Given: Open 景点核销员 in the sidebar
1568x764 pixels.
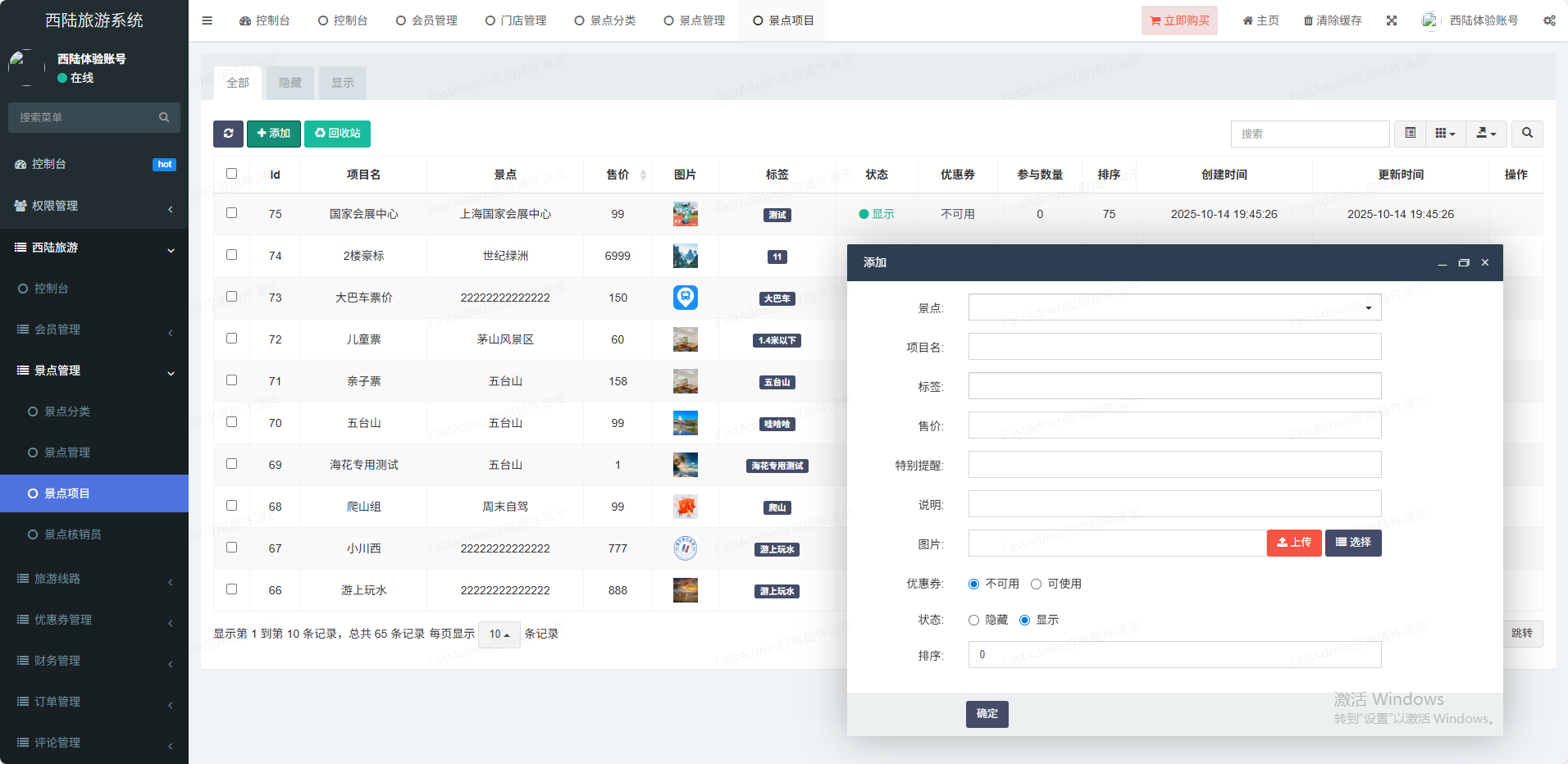Looking at the screenshot, I should (x=73, y=534).
